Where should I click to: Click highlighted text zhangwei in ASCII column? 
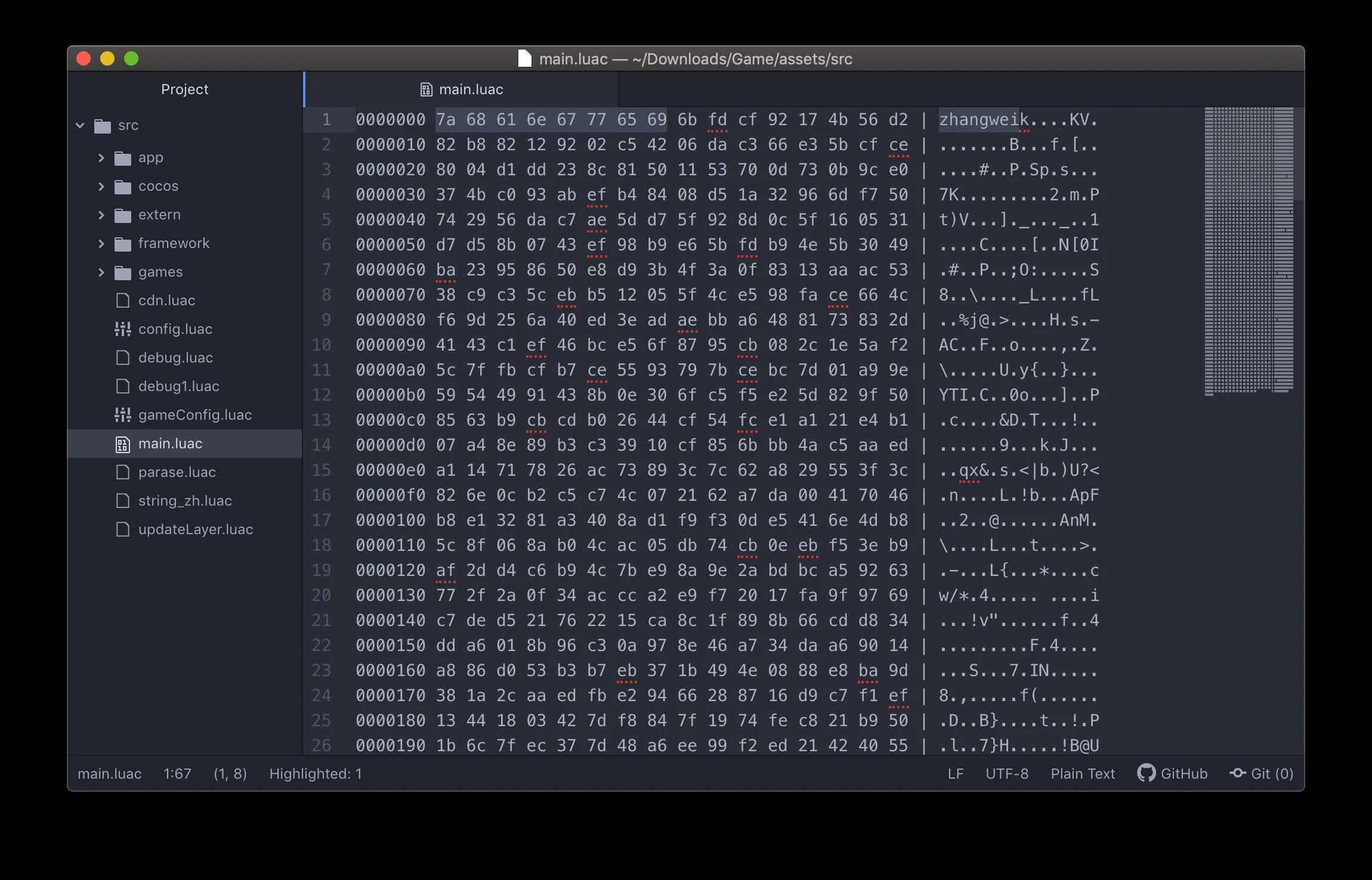[979, 119]
